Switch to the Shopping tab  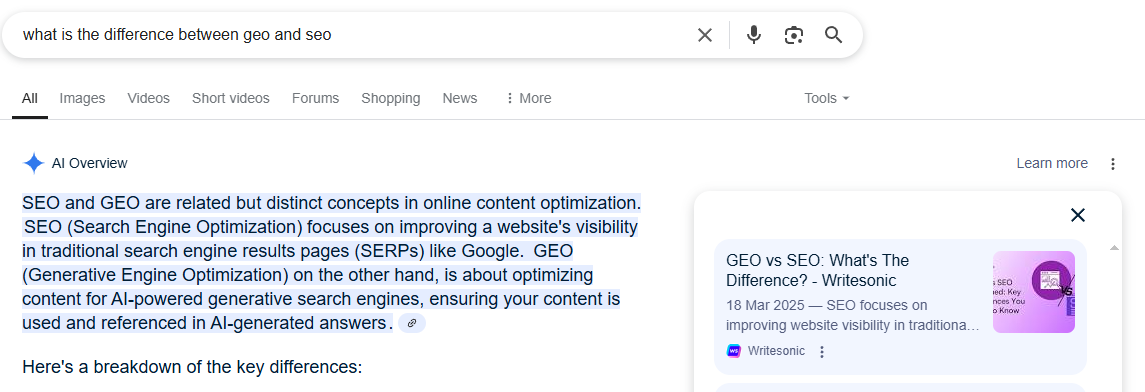(391, 99)
